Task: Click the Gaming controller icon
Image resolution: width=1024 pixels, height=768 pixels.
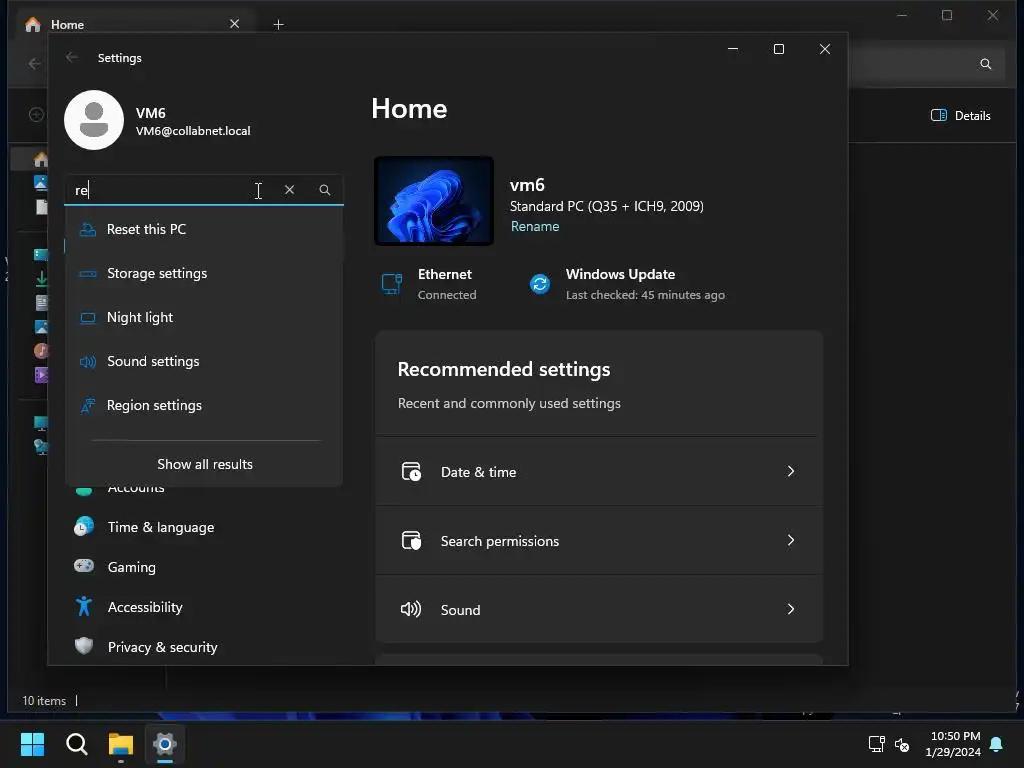Action: [x=84, y=566]
